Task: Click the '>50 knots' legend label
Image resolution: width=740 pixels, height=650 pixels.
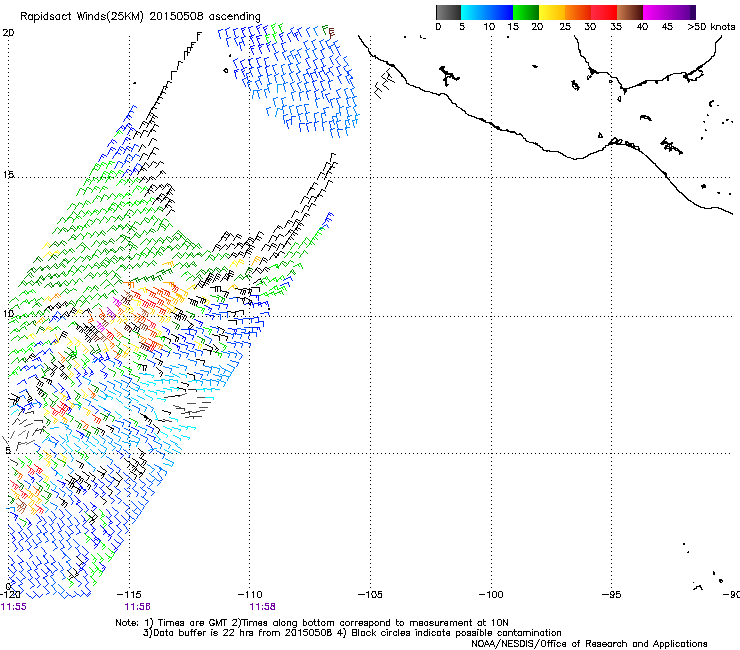Action: tap(711, 27)
